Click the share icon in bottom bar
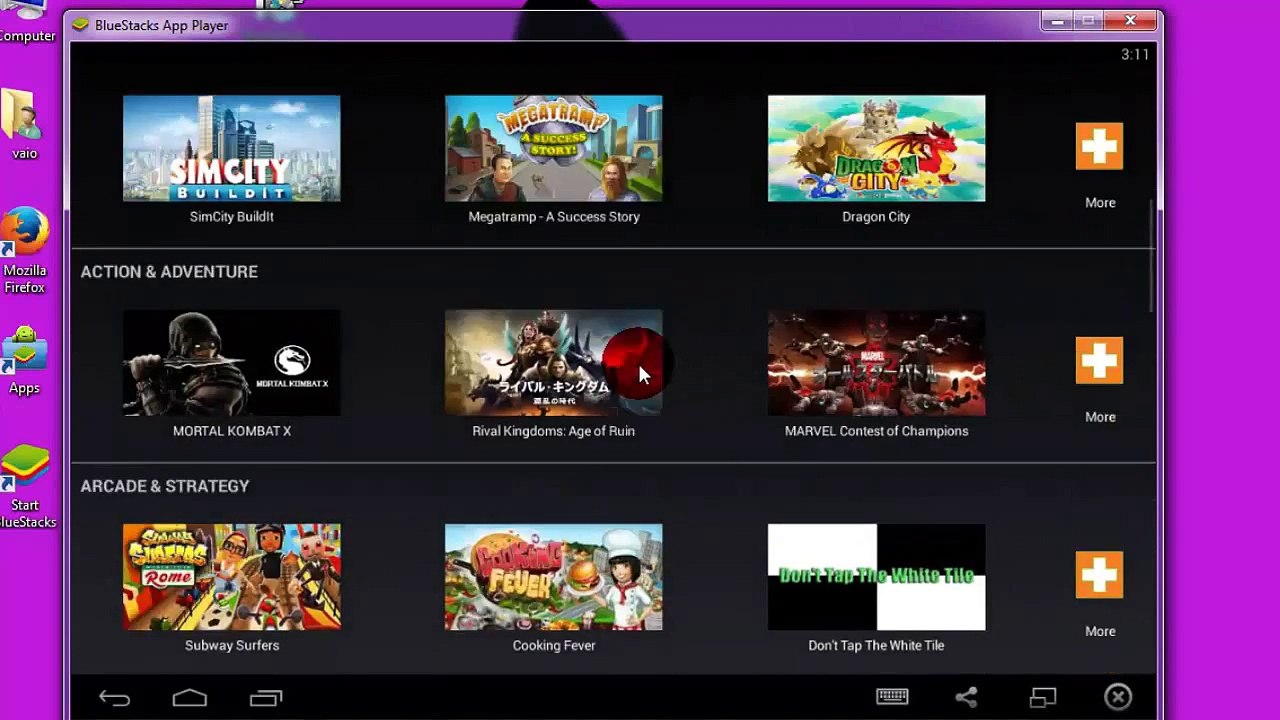Screen dimensions: 1280x720 pyautogui.click(x=966, y=697)
